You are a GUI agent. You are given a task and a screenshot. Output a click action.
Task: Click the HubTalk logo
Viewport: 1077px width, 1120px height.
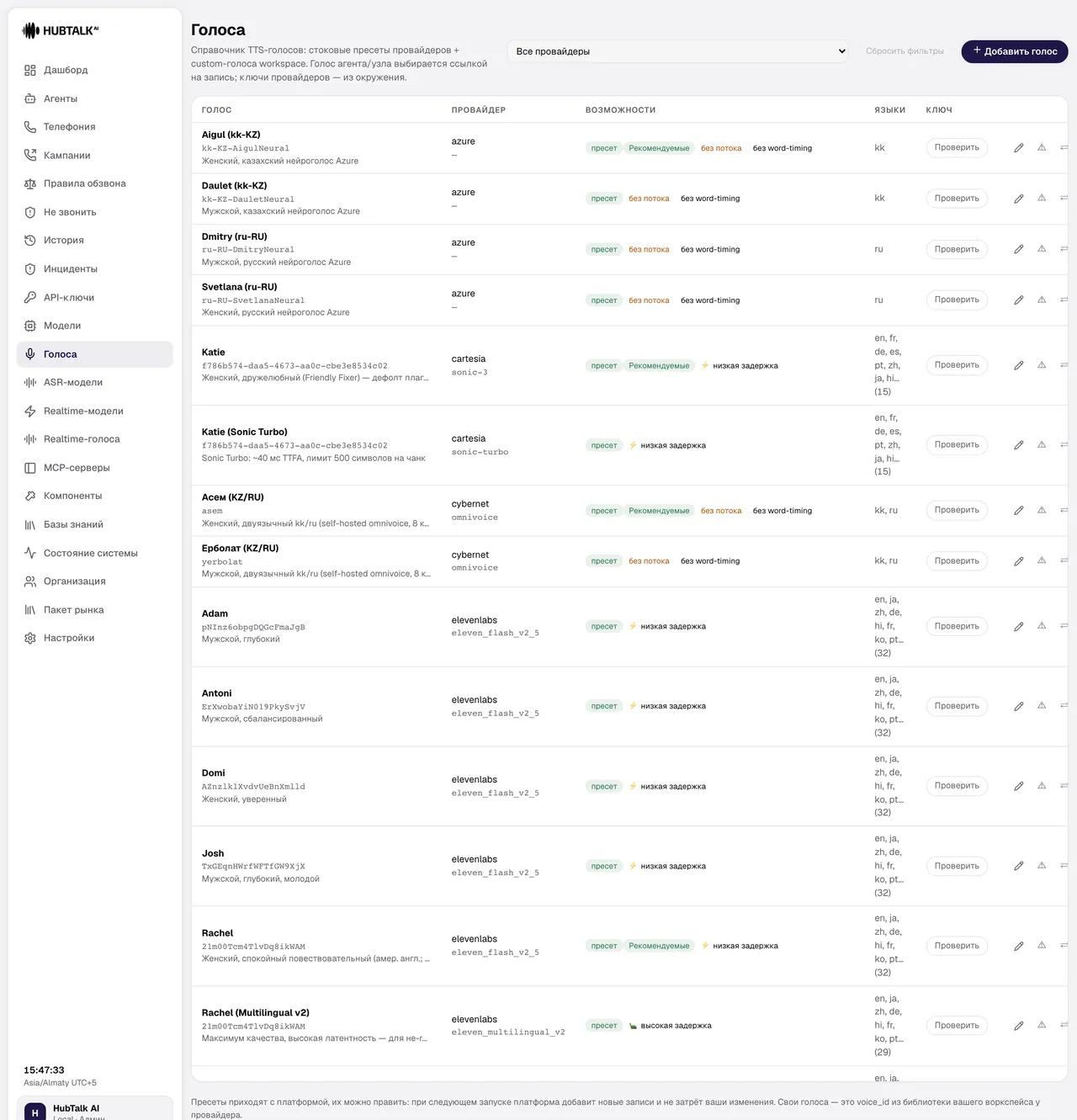click(61, 31)
